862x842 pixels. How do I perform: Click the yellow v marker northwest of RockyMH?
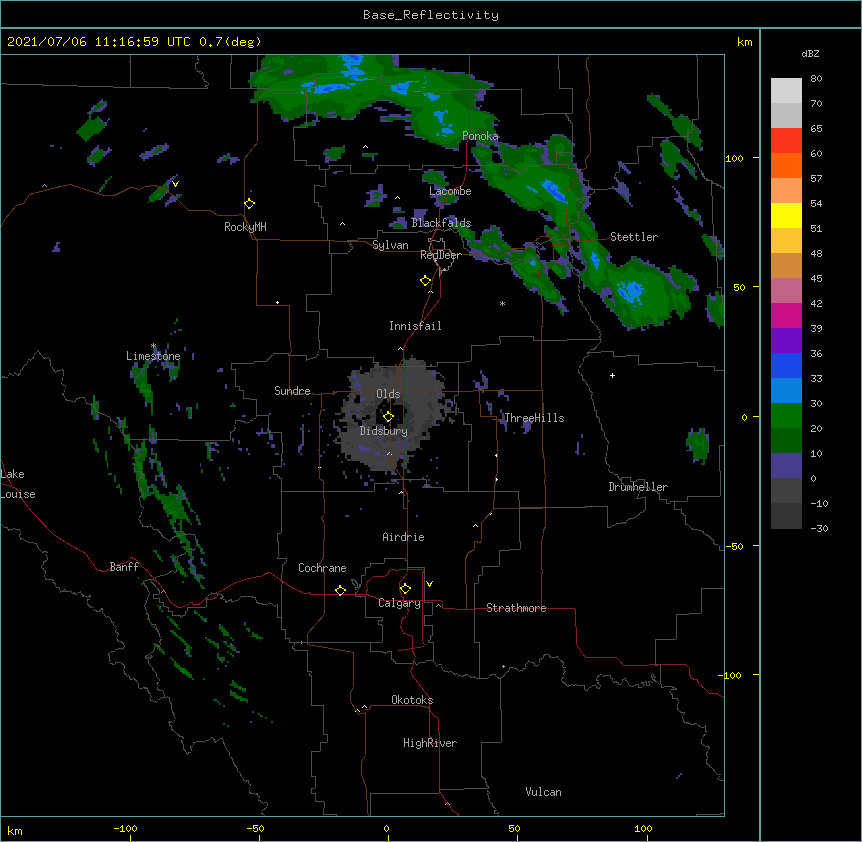pyautogui.click(x=175, y=184)
